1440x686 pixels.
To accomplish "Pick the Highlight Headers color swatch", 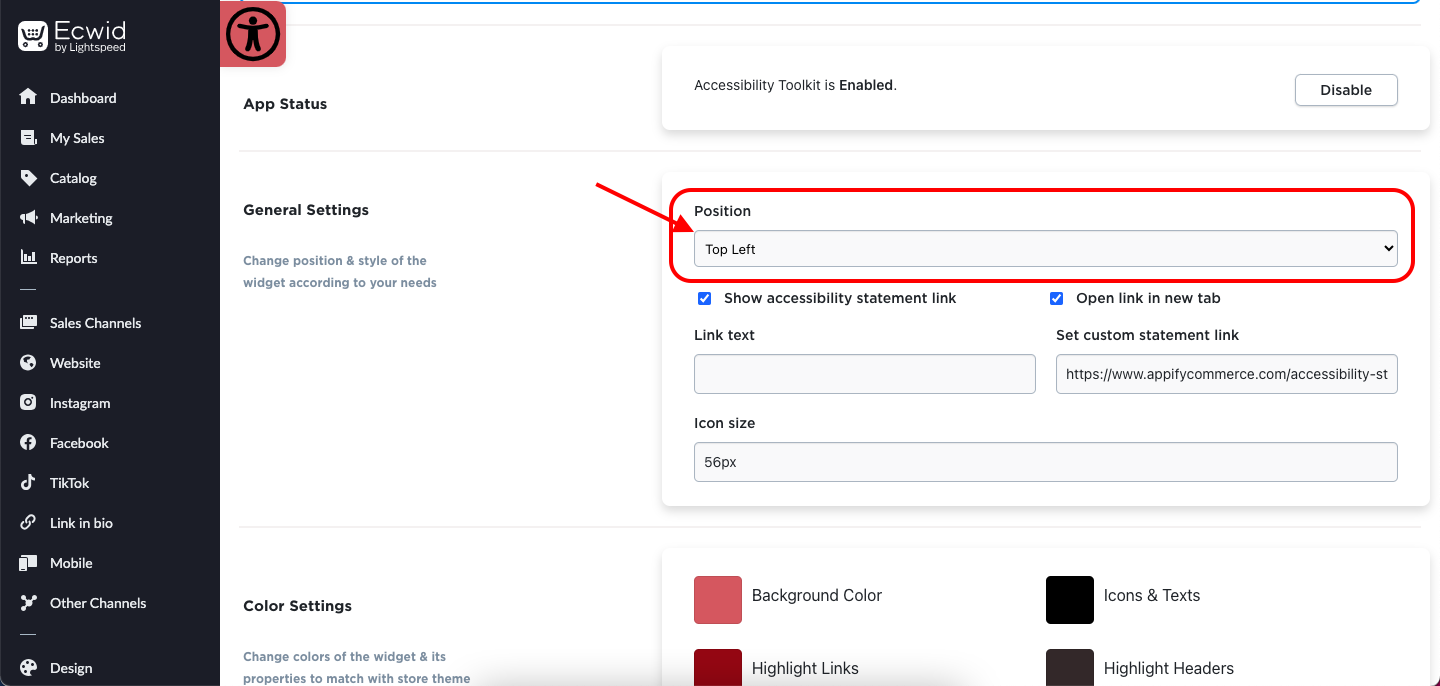I will point(1070,667).
